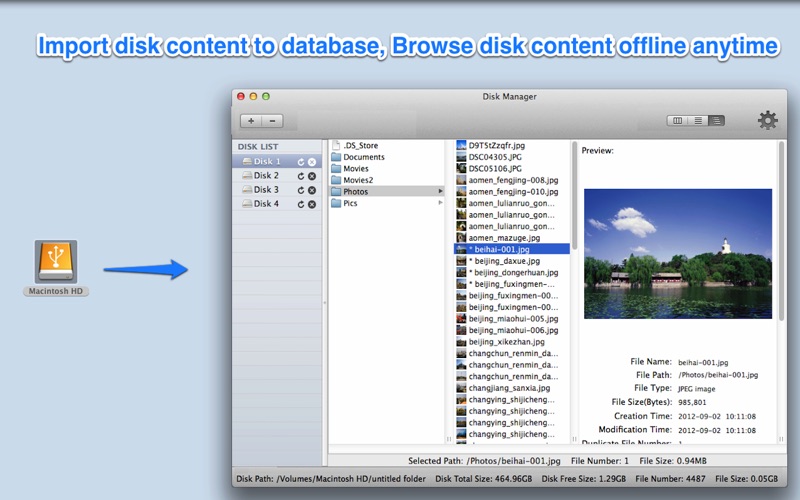Open the Movies folder
Viewport: 800px width, 500px height.
tap(386, 168)
